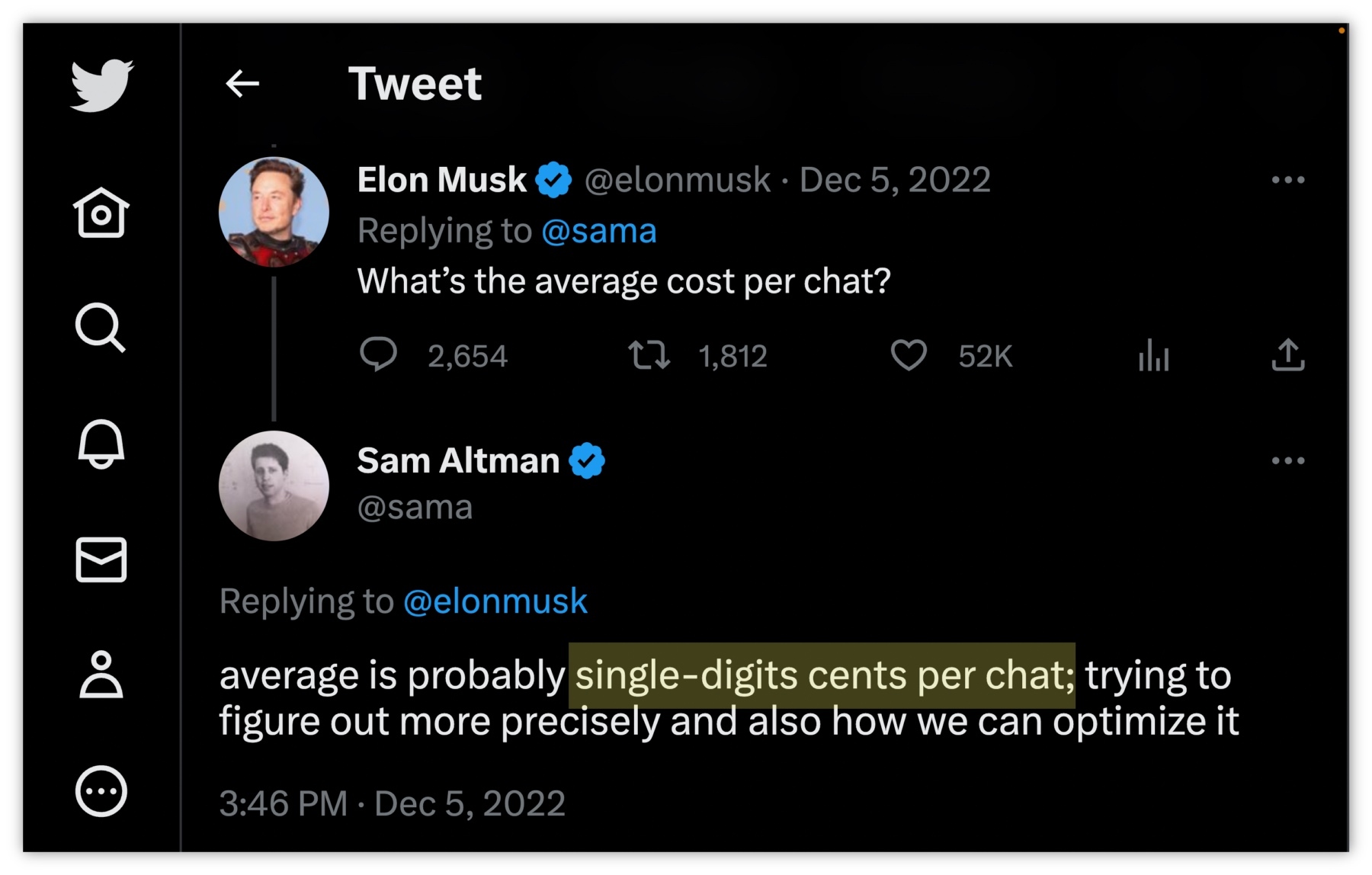Like Elon Musk's tweet
This screenshot has width=1372, height=875.
coord(909,355)
